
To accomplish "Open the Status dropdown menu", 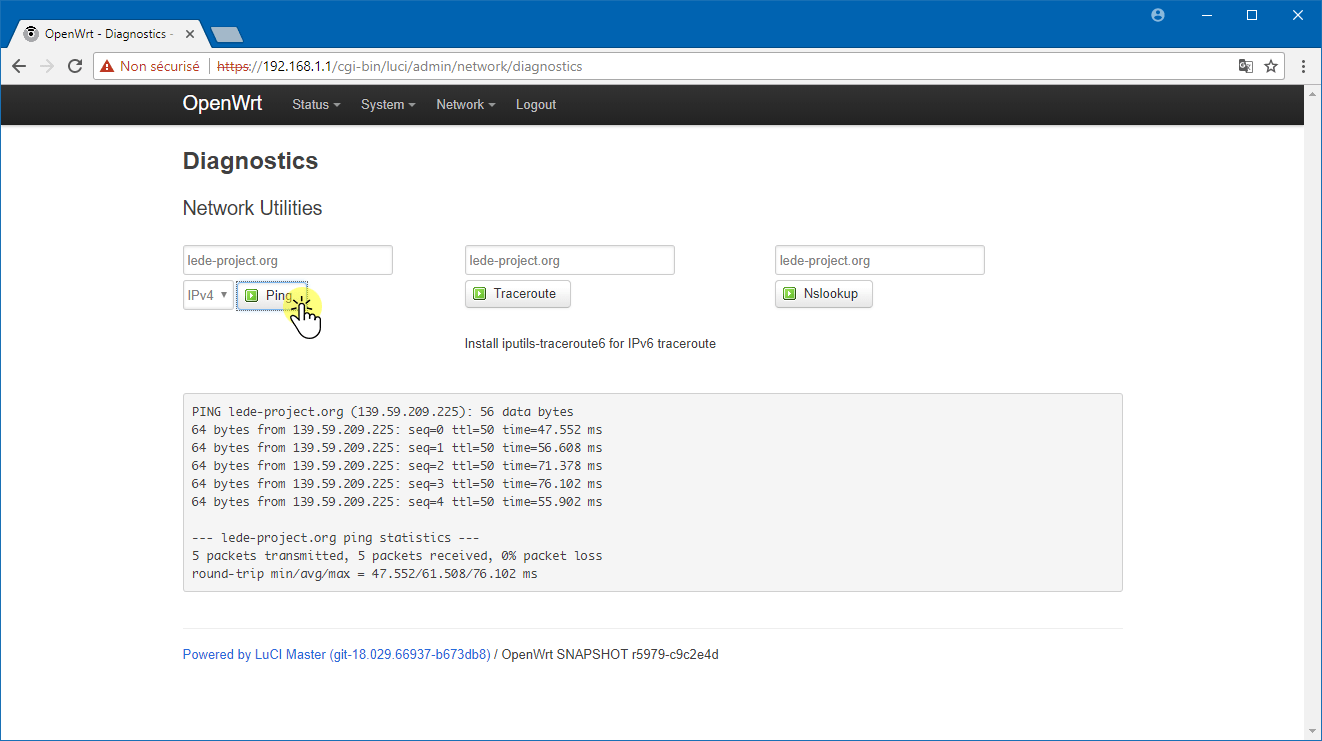I will [x=316, y=104].
